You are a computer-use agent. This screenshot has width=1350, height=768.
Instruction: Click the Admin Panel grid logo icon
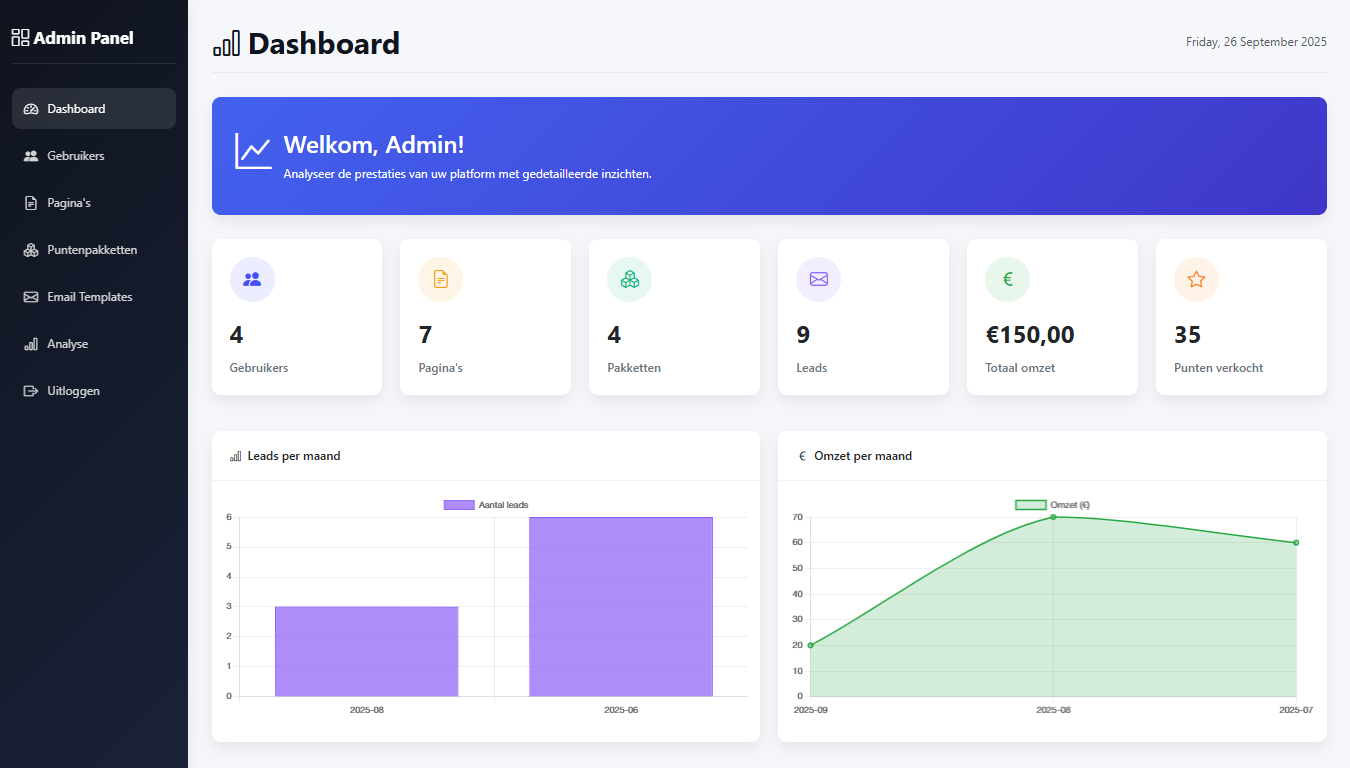(20, 38)
